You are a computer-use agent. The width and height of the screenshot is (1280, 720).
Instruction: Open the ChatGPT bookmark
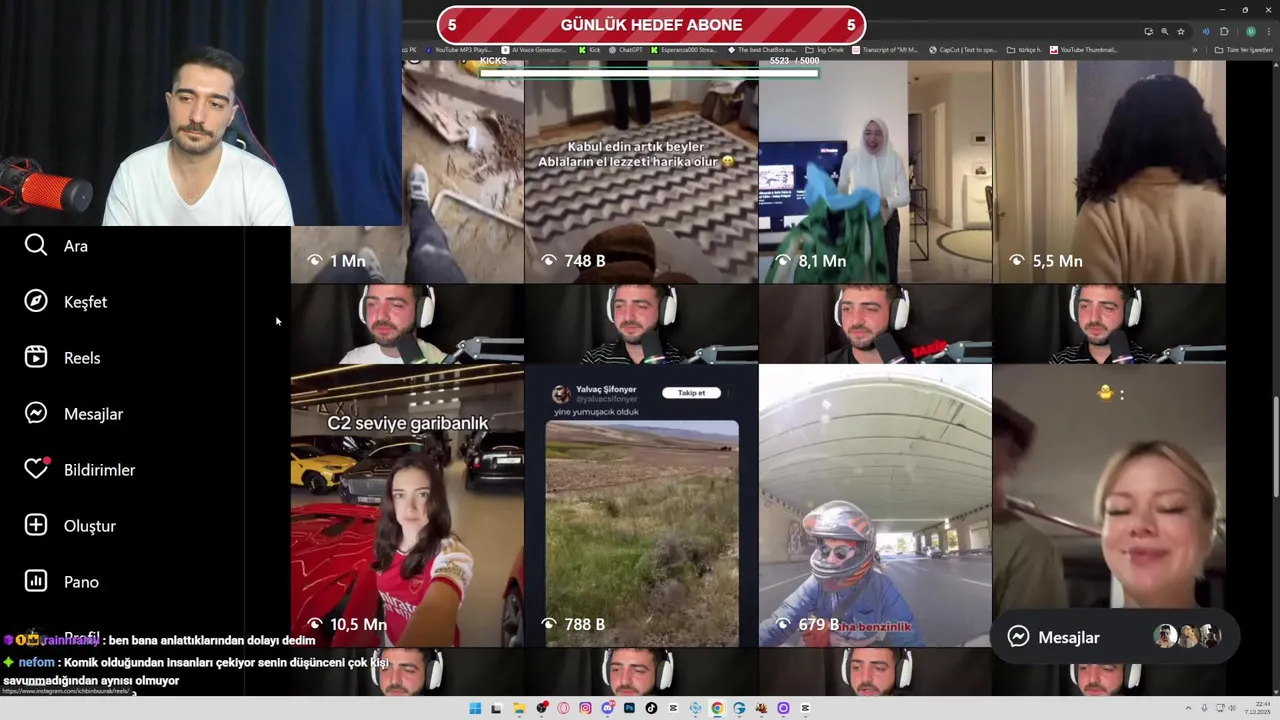click(x=624, y=50)
